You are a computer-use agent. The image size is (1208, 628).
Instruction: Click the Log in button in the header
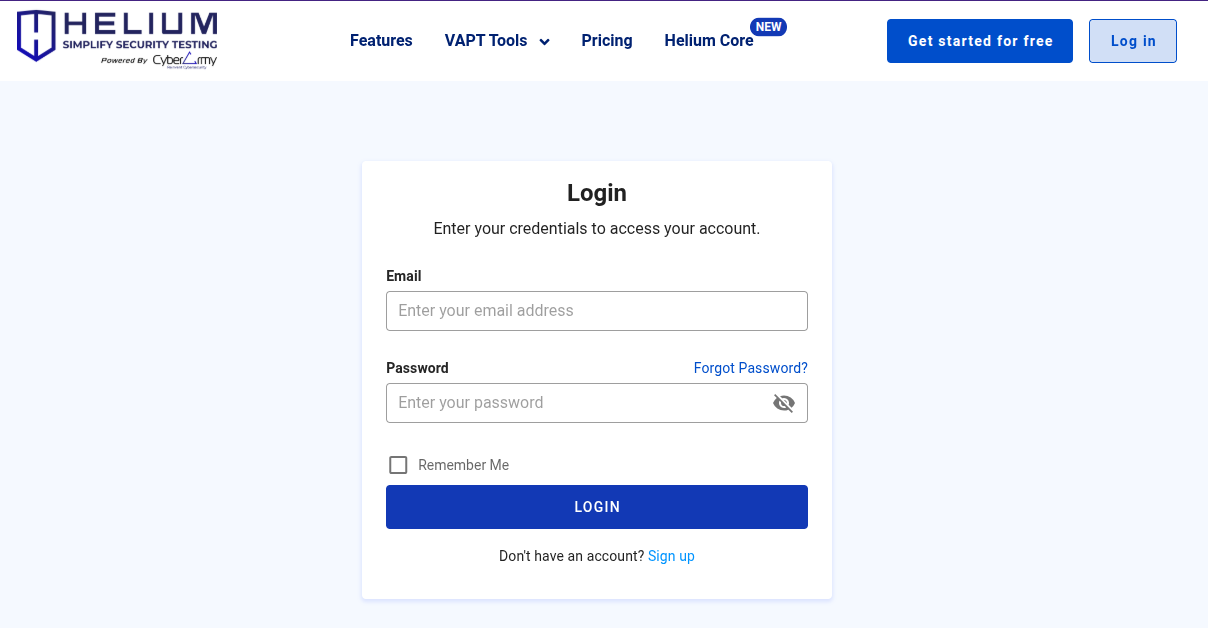[1132, 41]
